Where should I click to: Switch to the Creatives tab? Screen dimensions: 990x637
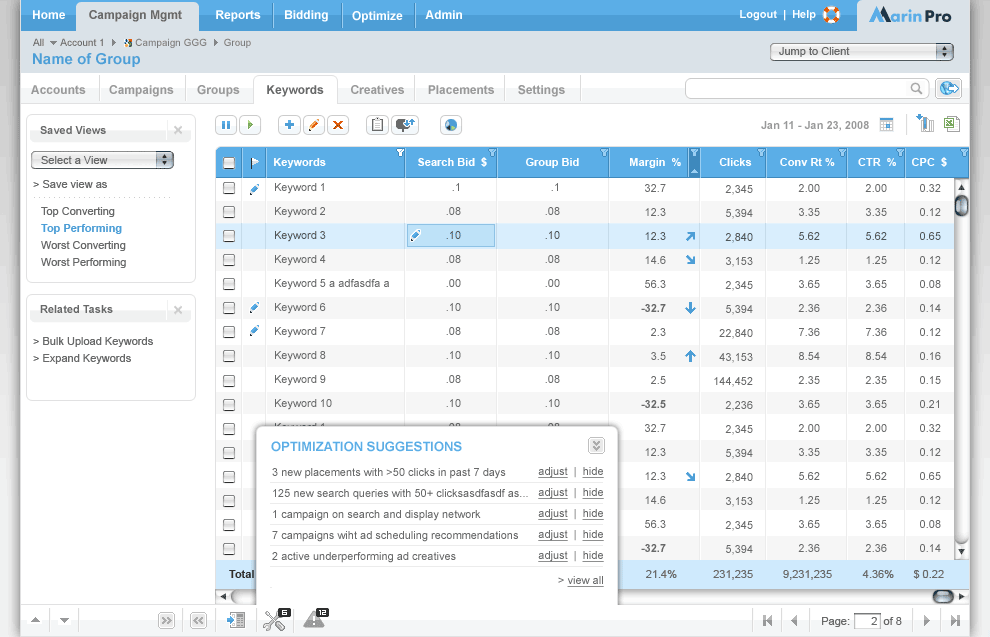click(377, 90)
